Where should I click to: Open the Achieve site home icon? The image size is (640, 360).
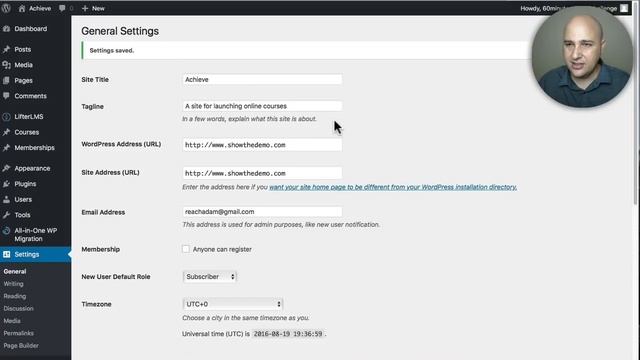pyautogui.click(x=22, y=8)
